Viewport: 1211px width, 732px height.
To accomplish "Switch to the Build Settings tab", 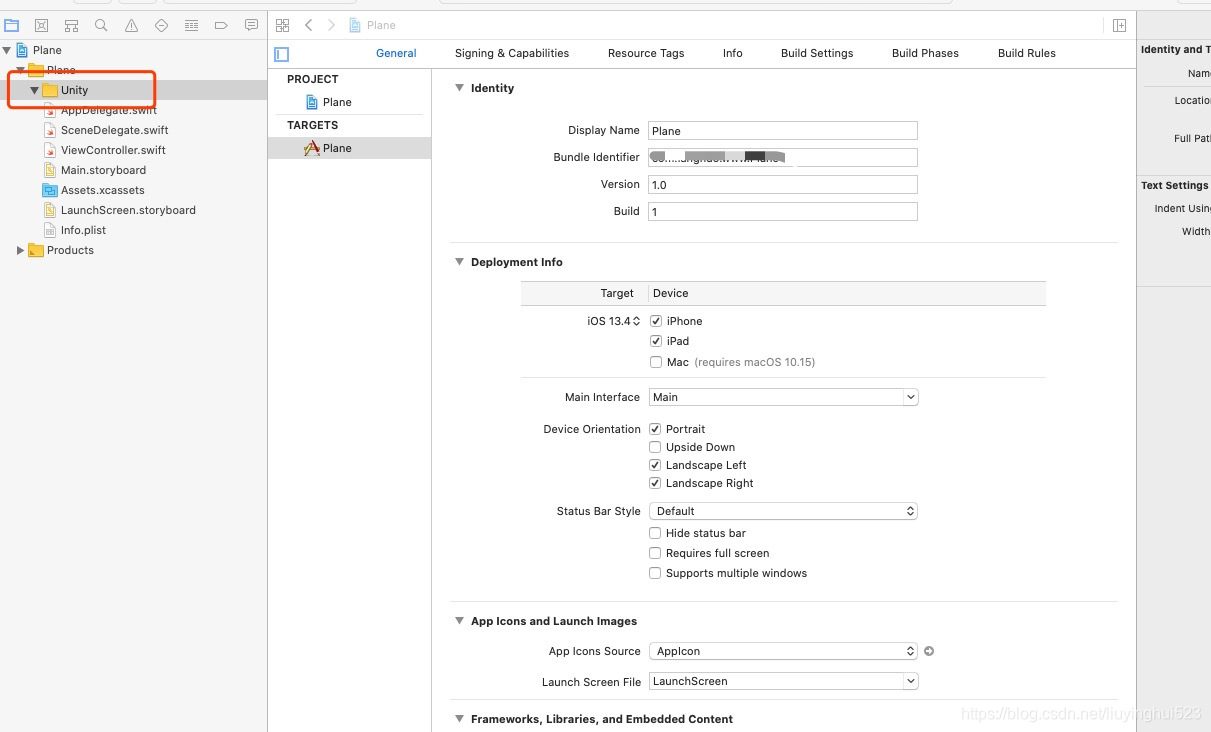I will pos(817,53).
